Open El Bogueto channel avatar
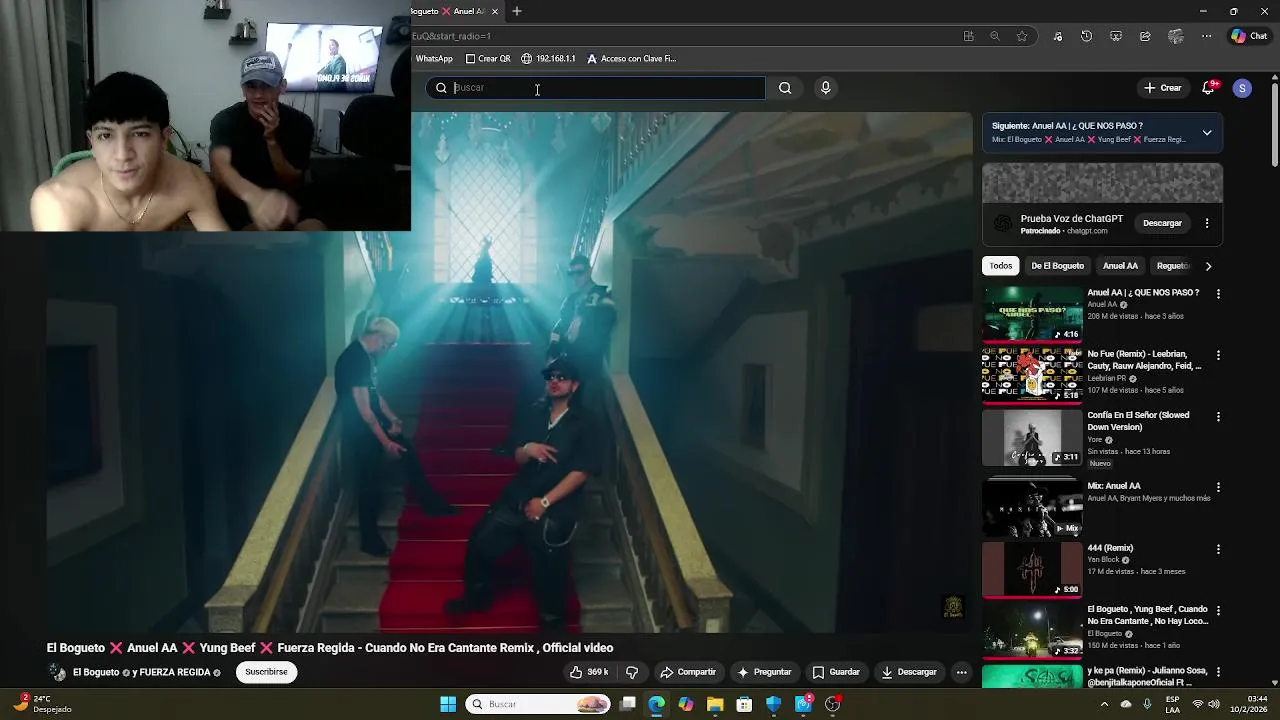 pyautogui.click(x=57, y=673)
